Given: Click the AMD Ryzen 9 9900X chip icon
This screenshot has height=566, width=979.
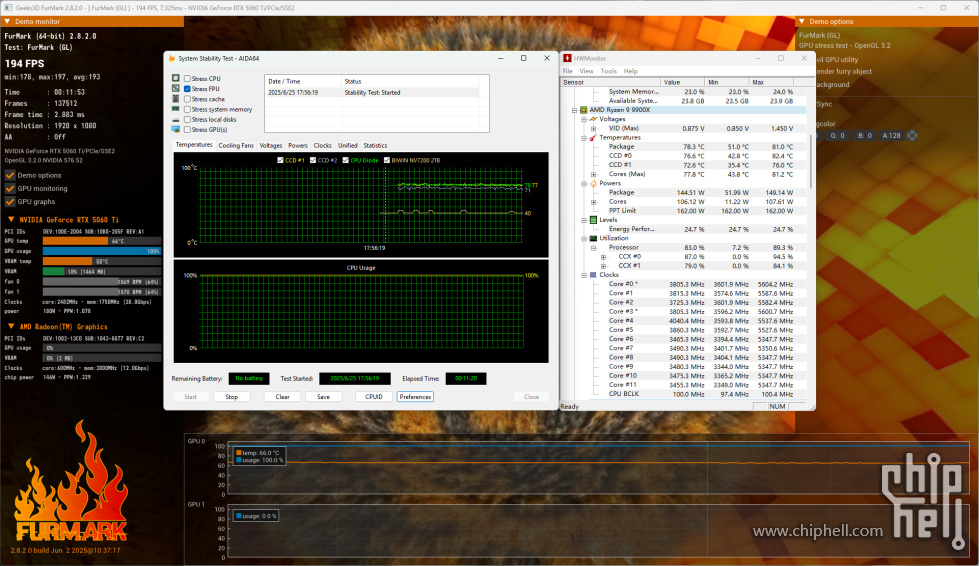Looking at the screenshot, I should coord(584,110).
